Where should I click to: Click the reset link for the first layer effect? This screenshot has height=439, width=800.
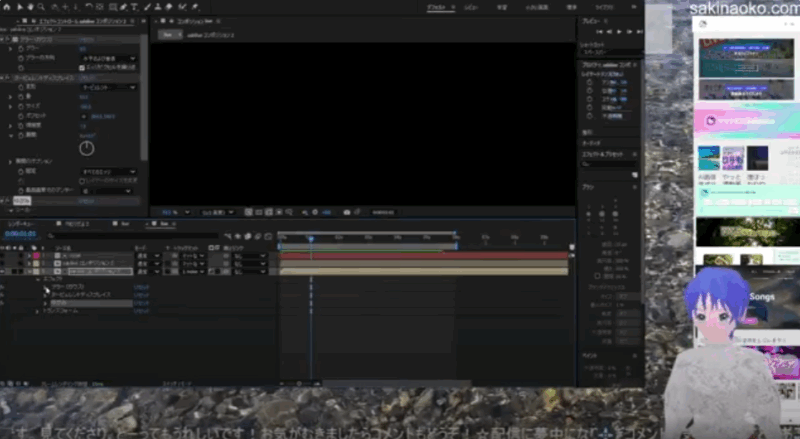[141, 287]
